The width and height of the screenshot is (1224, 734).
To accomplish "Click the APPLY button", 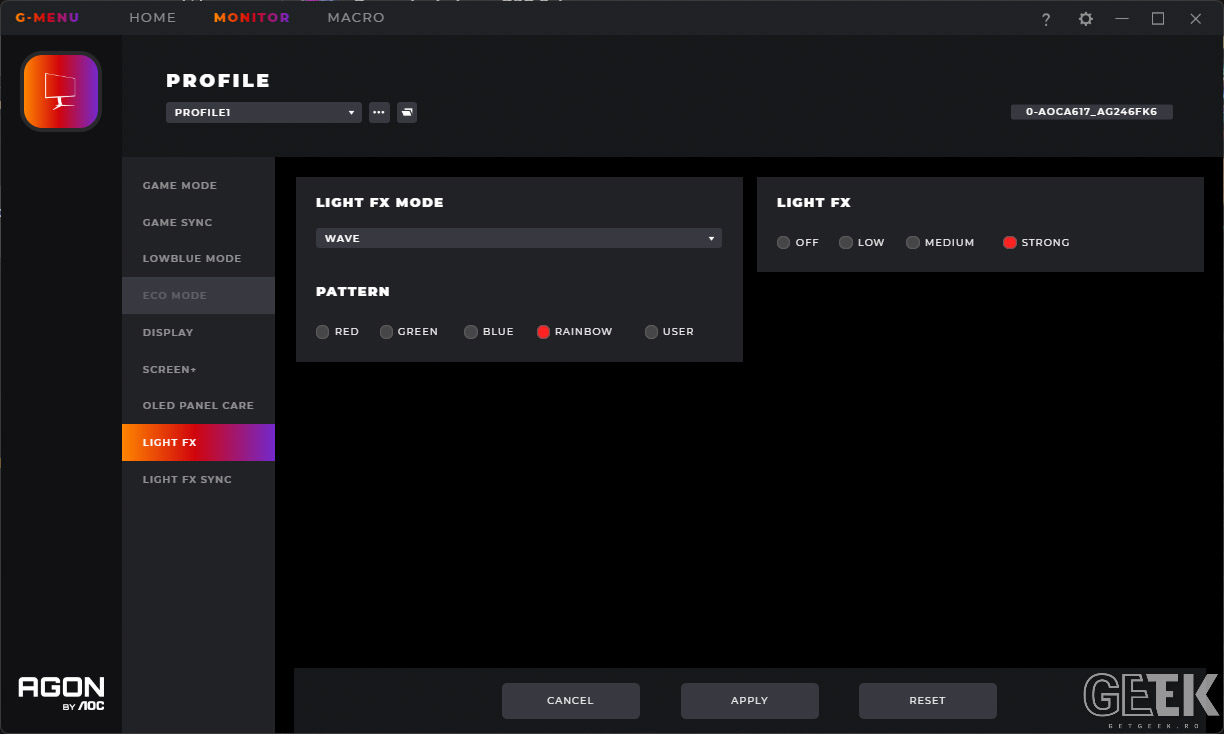I will point(749,701).
